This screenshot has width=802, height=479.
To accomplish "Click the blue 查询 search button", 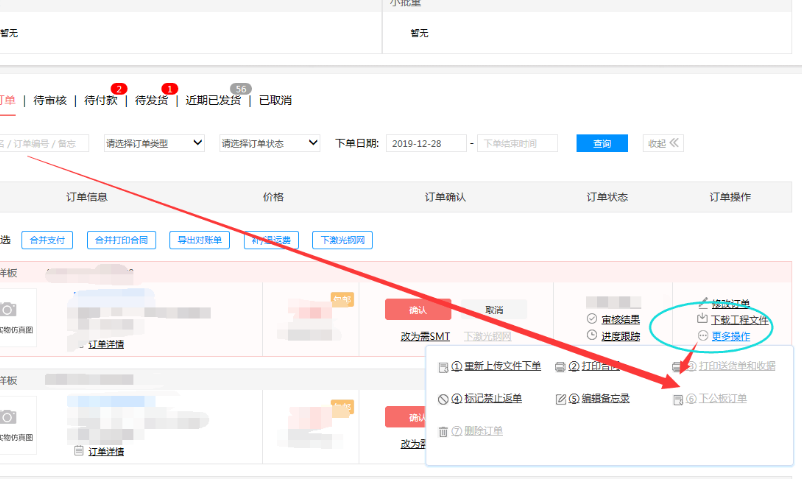I will [x=602, y=143].
